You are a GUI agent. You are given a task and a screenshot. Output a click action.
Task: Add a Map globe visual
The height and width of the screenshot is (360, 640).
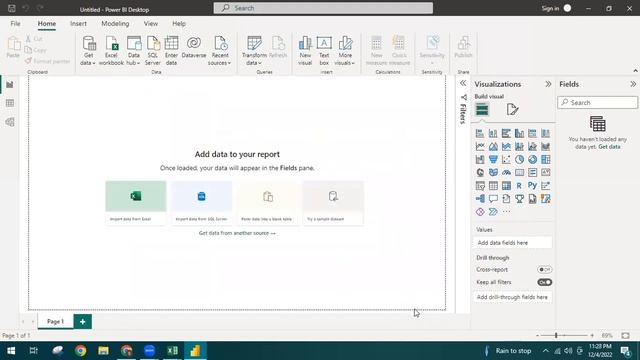click(x=480, y=172)
